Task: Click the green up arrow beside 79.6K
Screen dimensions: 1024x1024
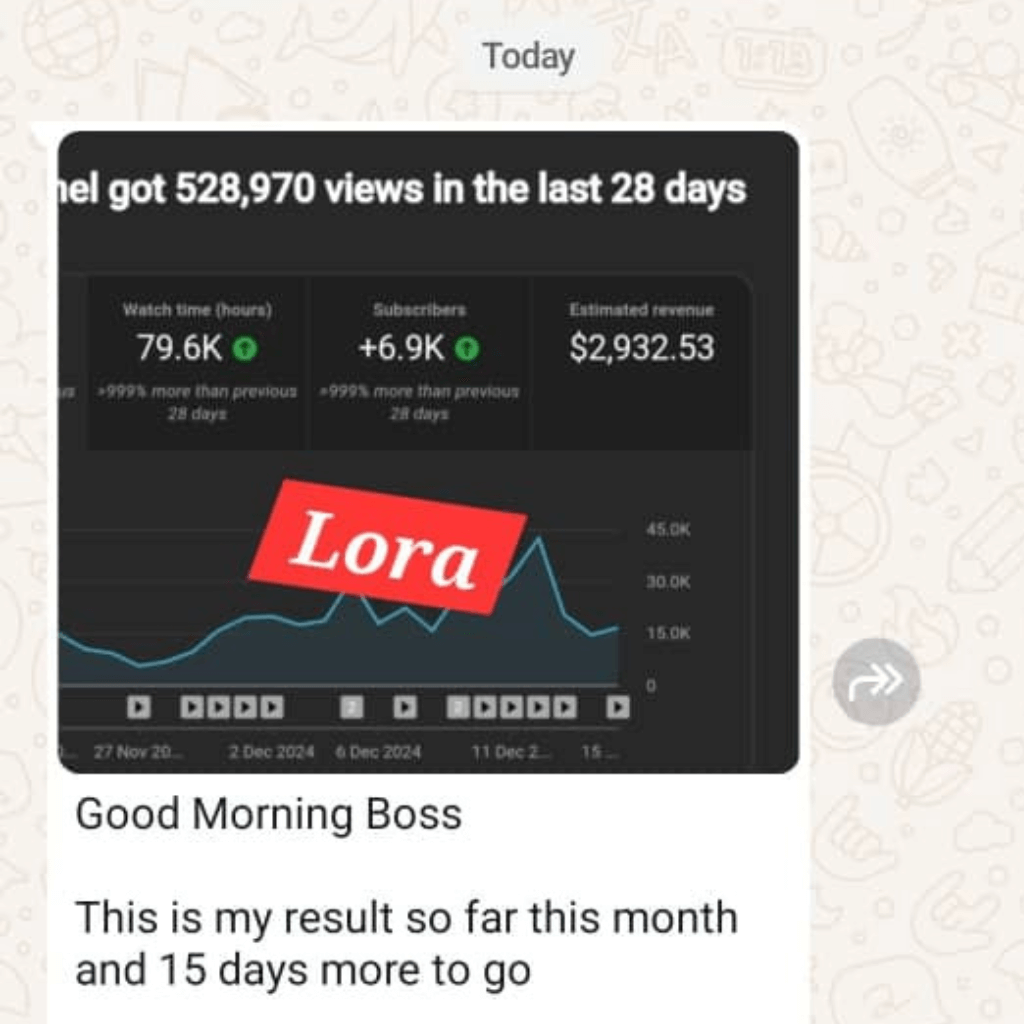Action: pyautogui.click(x=245, y=349)
